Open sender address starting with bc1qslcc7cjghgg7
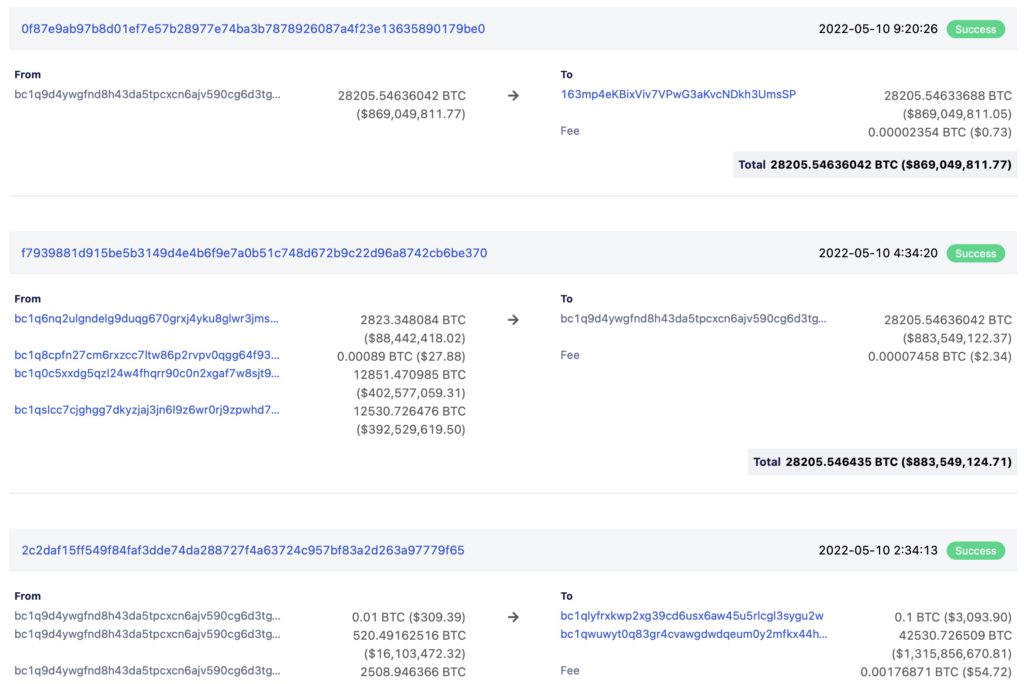The width and height of the screenshot is (1024, 684). pos(147,410)
